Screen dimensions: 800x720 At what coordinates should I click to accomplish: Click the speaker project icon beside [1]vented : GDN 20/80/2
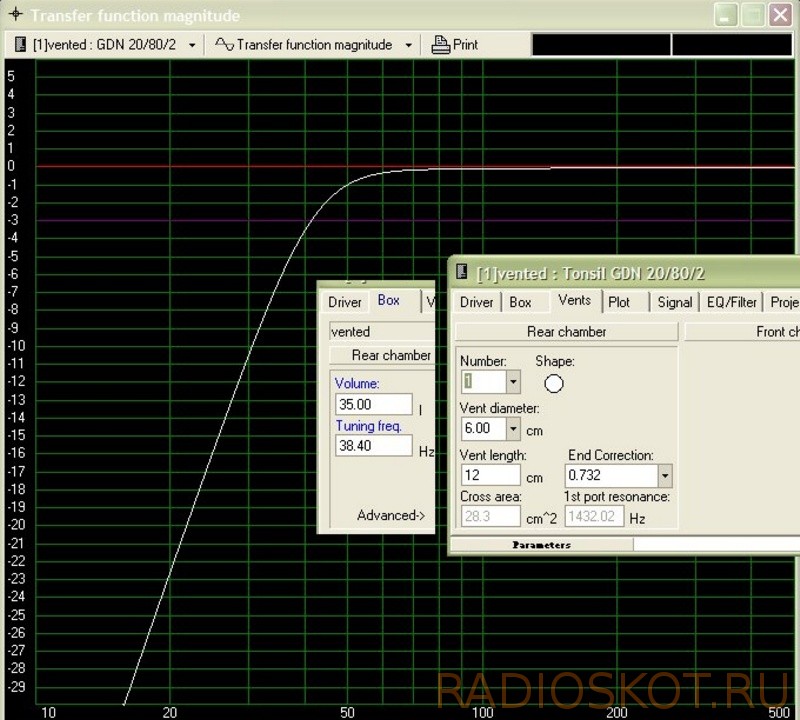[x=20, y=44]
